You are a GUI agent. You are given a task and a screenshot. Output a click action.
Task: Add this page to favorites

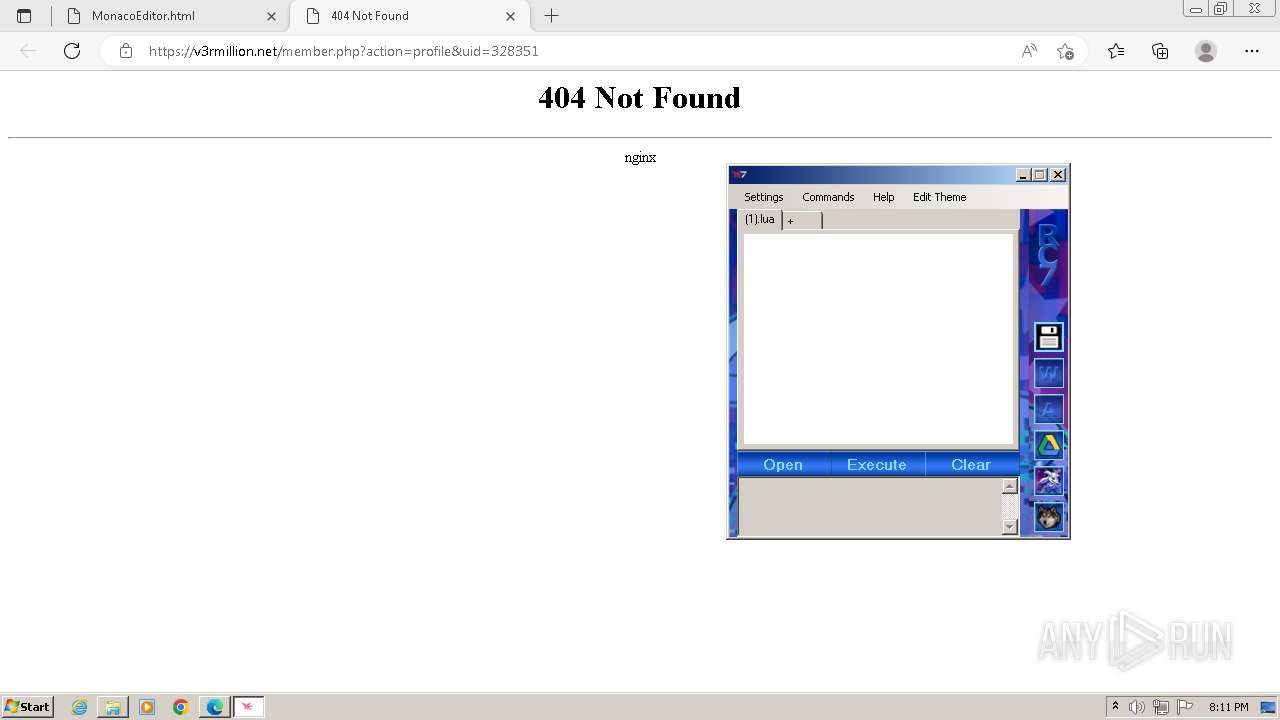1065,51
